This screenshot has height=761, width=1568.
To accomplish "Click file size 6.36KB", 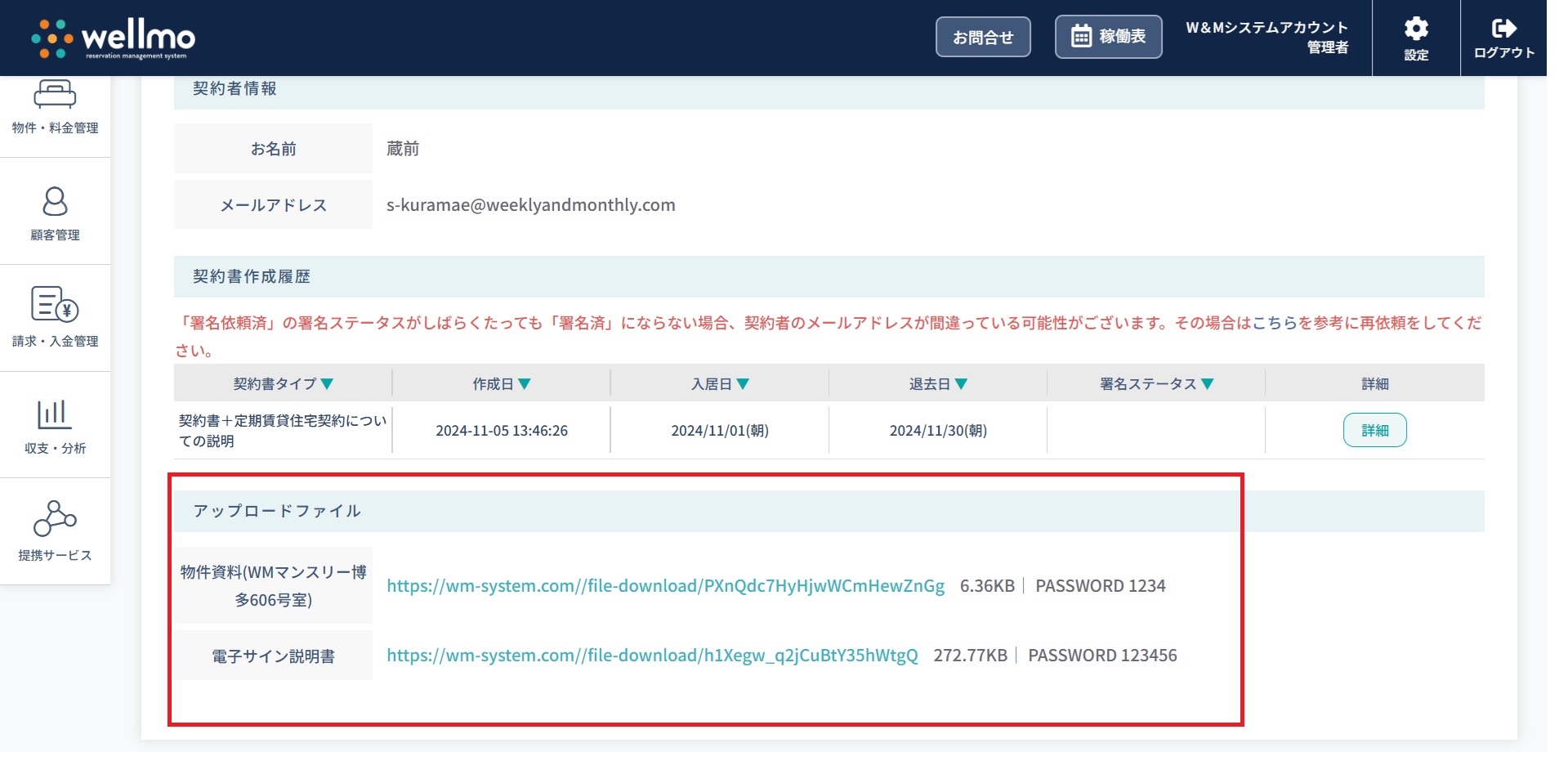I will point(987,586).
